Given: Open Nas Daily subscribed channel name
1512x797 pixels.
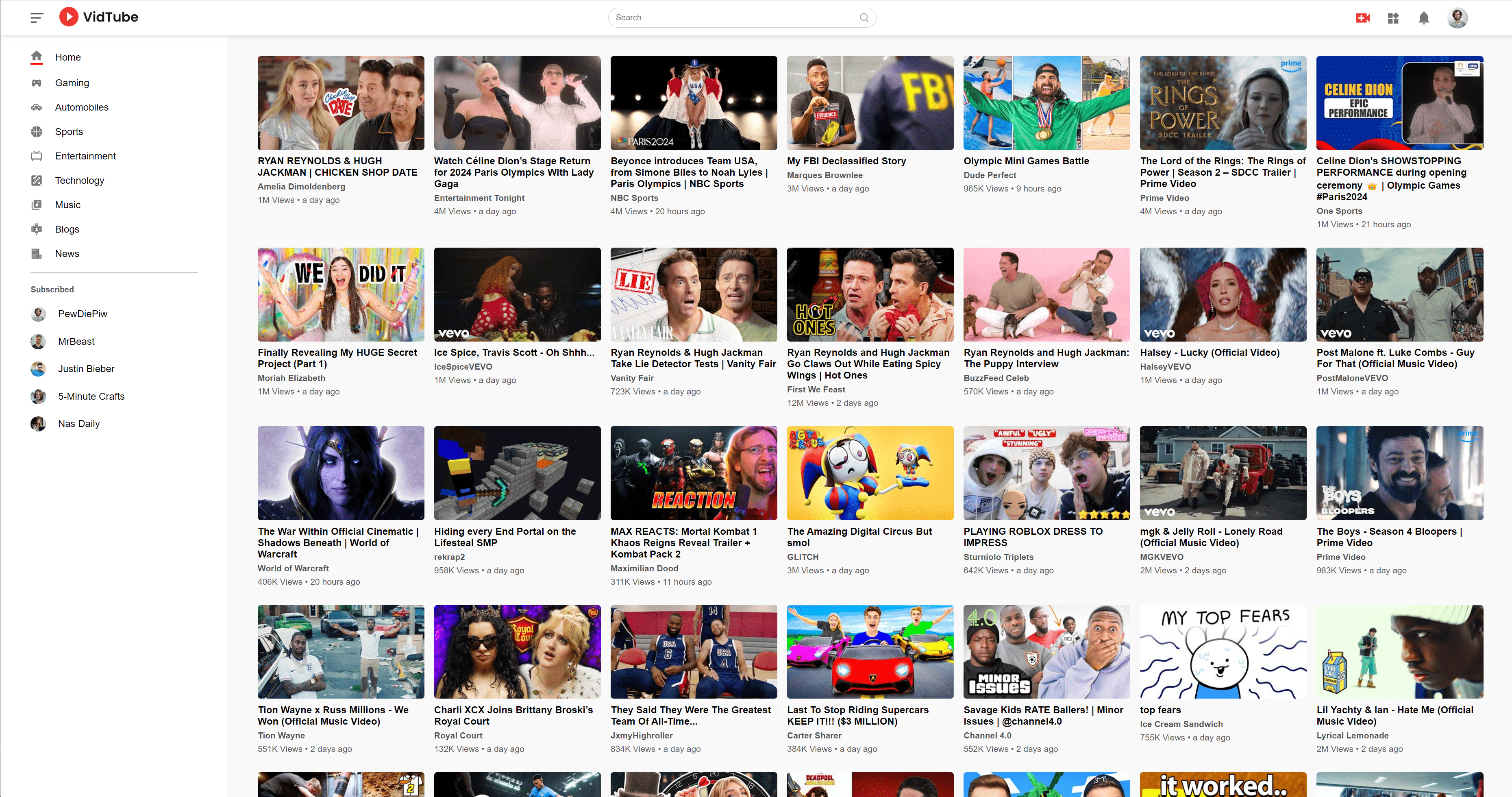Looking at the screenshot, I should (78, 424).
